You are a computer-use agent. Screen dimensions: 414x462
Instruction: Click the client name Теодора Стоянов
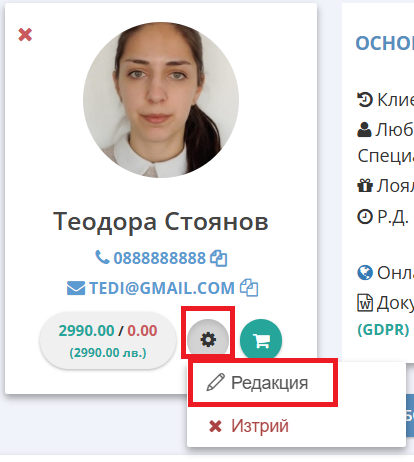point(161,222)
